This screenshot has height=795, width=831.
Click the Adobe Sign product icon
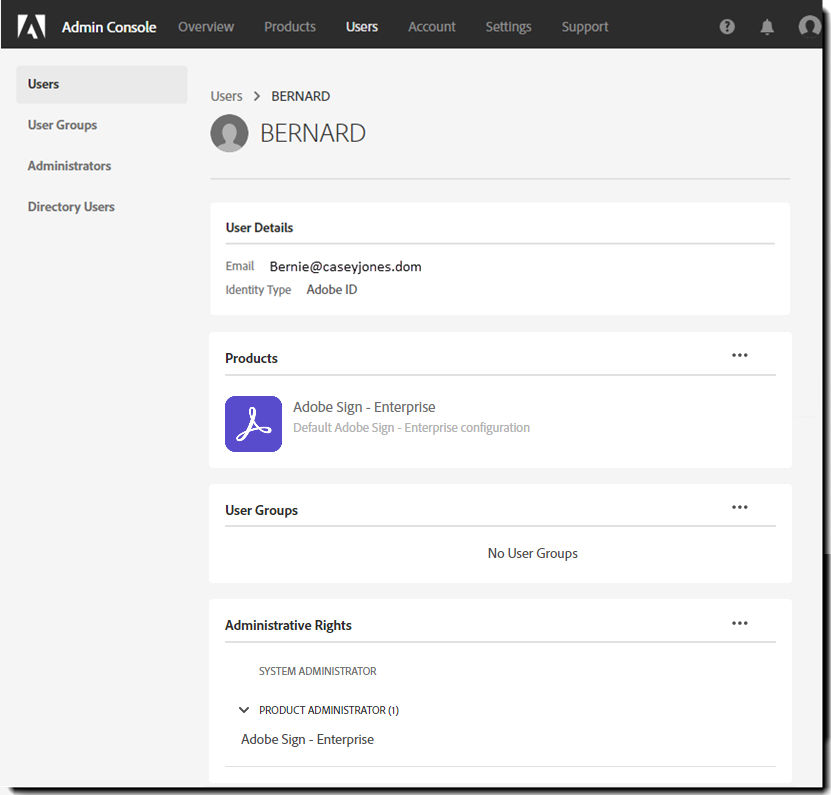[x=253, y=423]
